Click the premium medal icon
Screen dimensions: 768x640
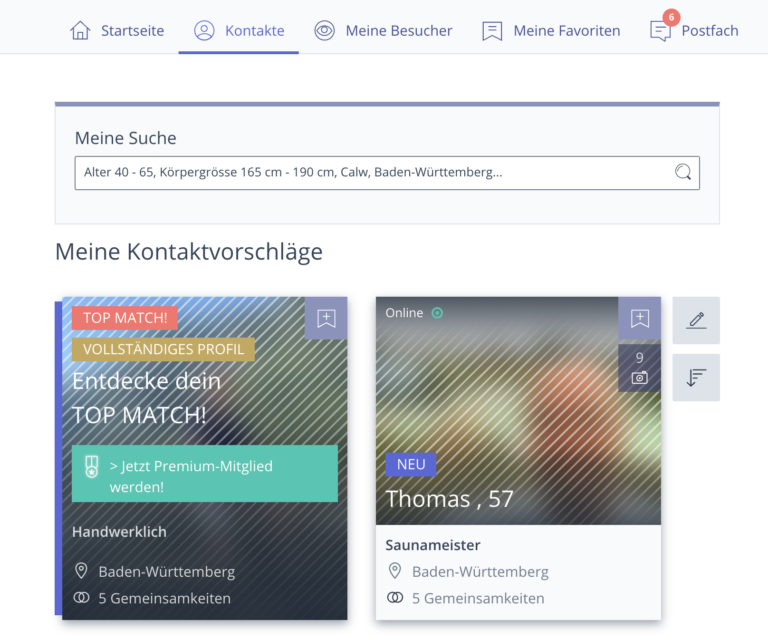[92, 467]
